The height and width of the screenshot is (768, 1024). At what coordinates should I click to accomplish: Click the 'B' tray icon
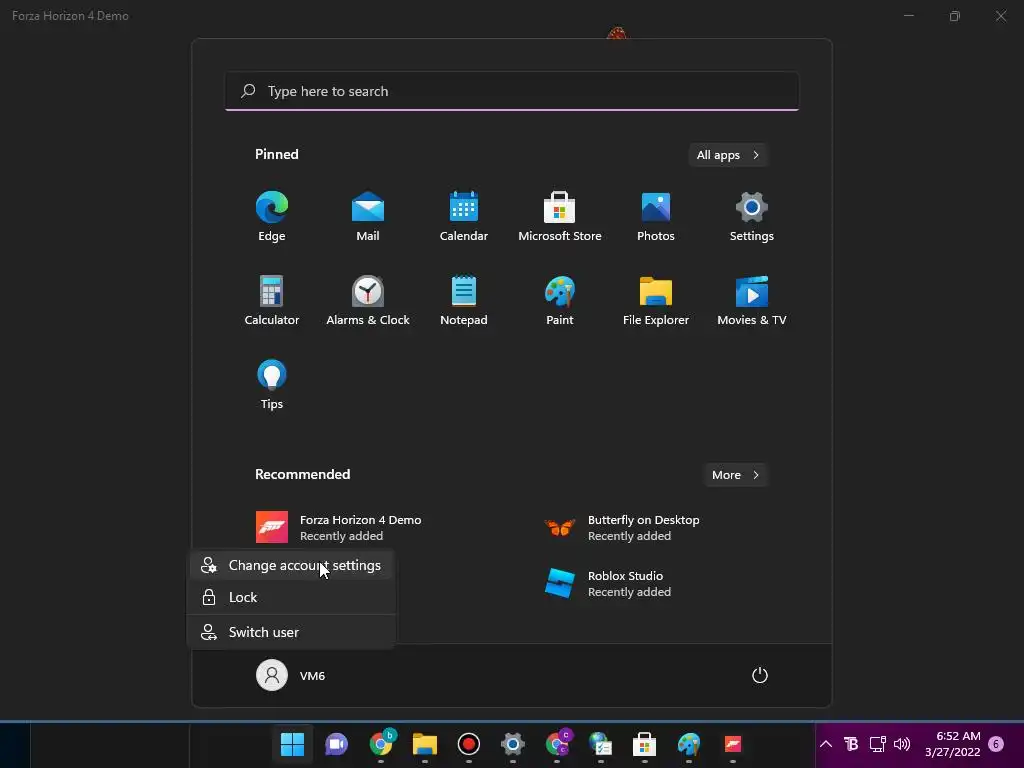pyautogui.click(x=851, y=744)
